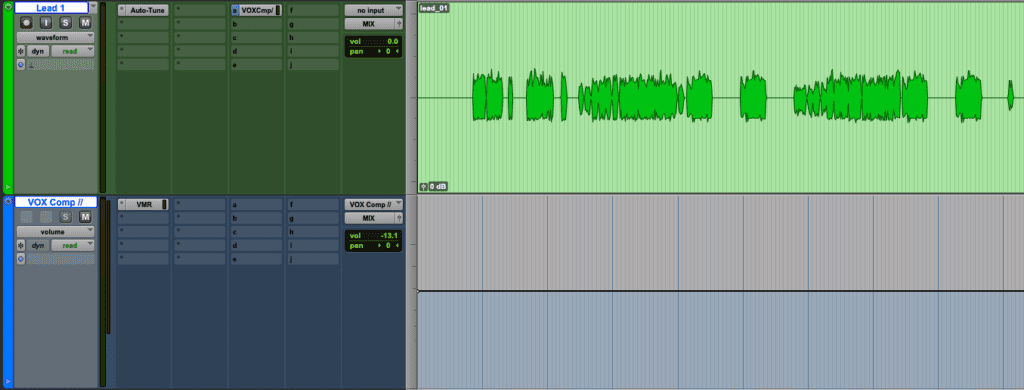The image size is (1024, 390).
Task: Assign send f on Lead 1
Action: pos(312,10)
